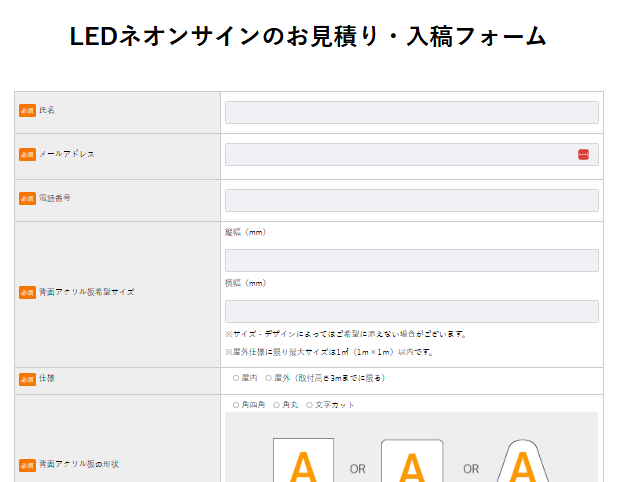Click the 必須 badge beside 背面アクリル板の形状

[x=27, y=465]
